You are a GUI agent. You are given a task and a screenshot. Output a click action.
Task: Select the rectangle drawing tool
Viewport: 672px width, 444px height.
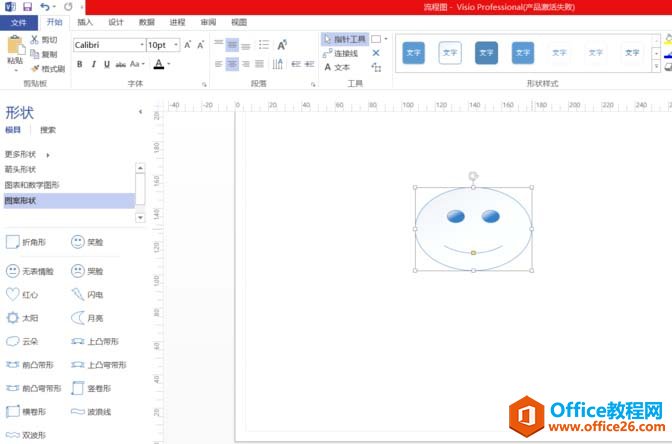(x=376, y=39)
